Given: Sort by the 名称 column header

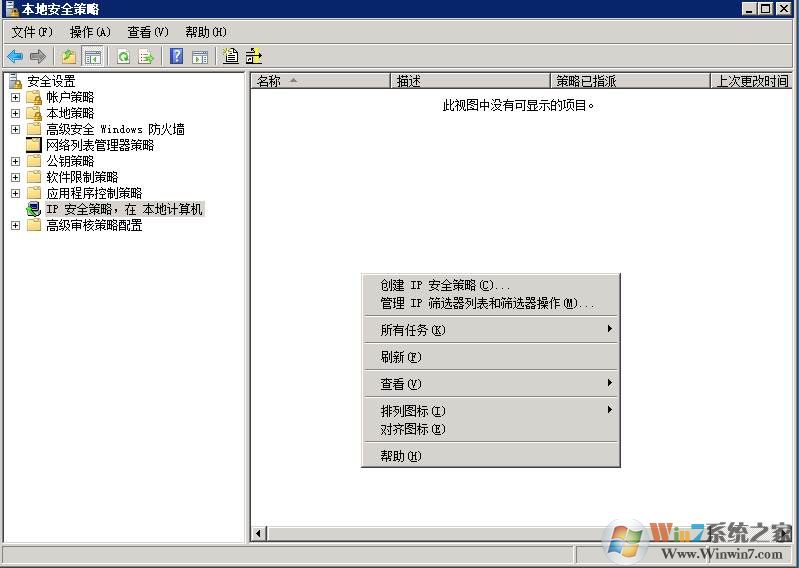Looking at the screenshot, I should (320, 81).
